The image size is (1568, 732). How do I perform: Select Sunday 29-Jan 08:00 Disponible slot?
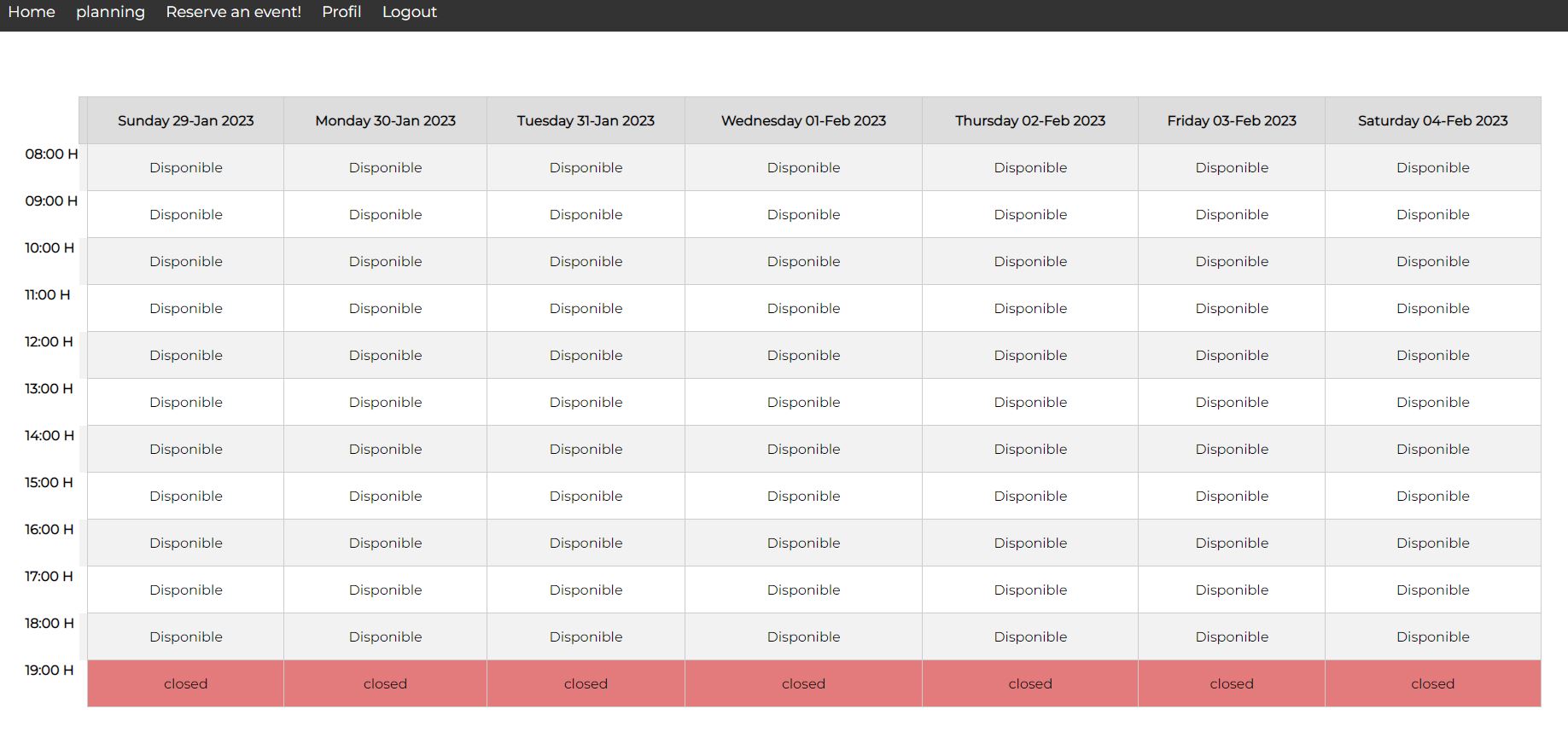pyautogui.click(x=186, y=168)
